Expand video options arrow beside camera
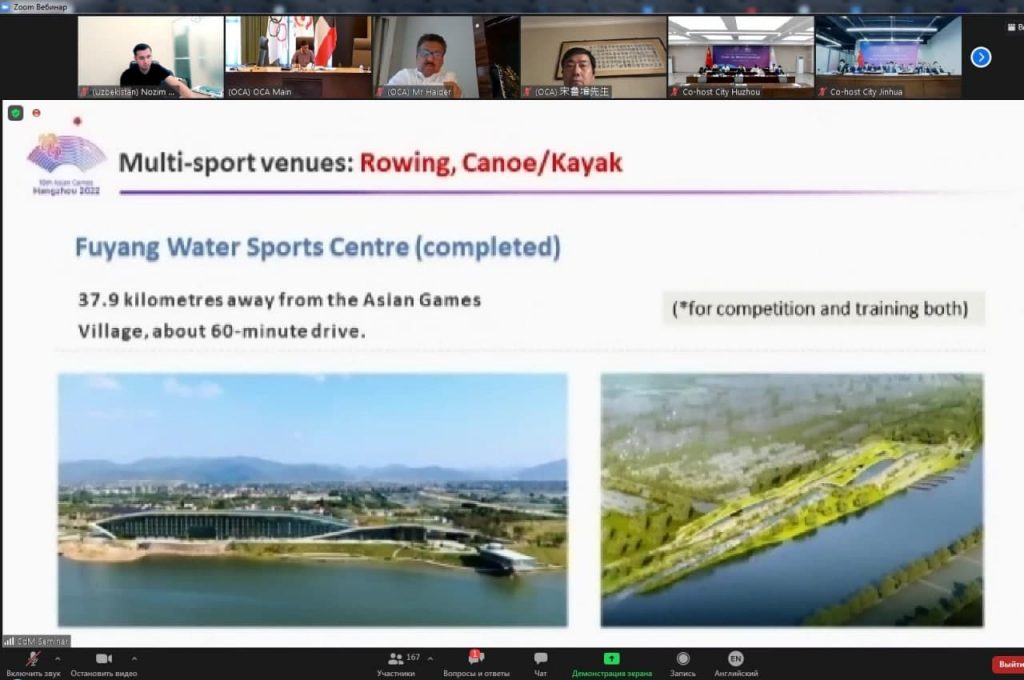Viewport: 1024px width, 680px height. (x=134, y=659)
